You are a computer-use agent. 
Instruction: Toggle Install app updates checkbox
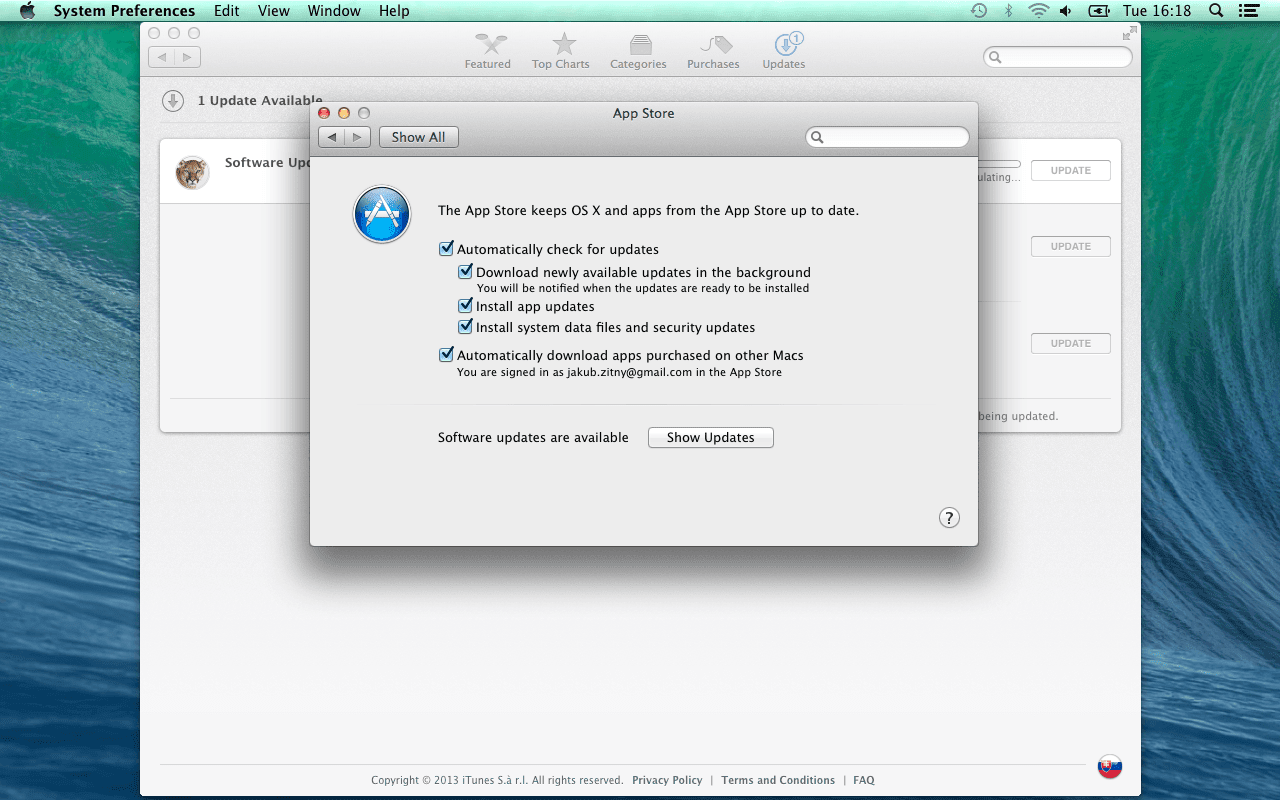[465, 306]
